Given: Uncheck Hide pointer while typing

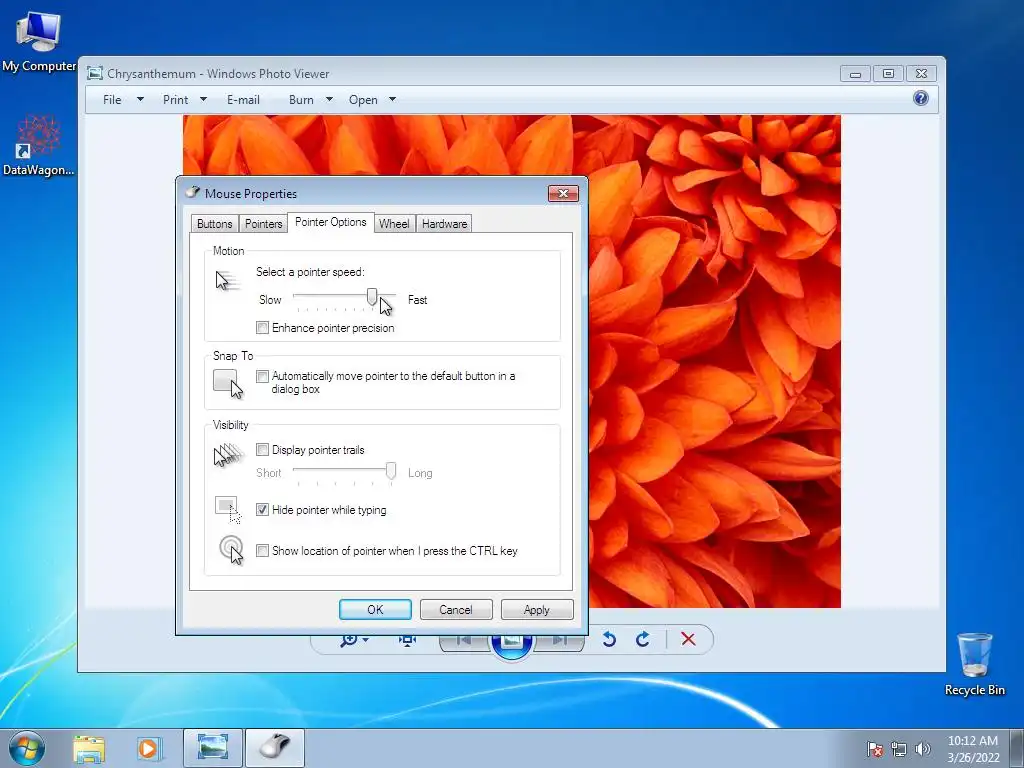Looking at the screenshot, I should coord(263,509).
